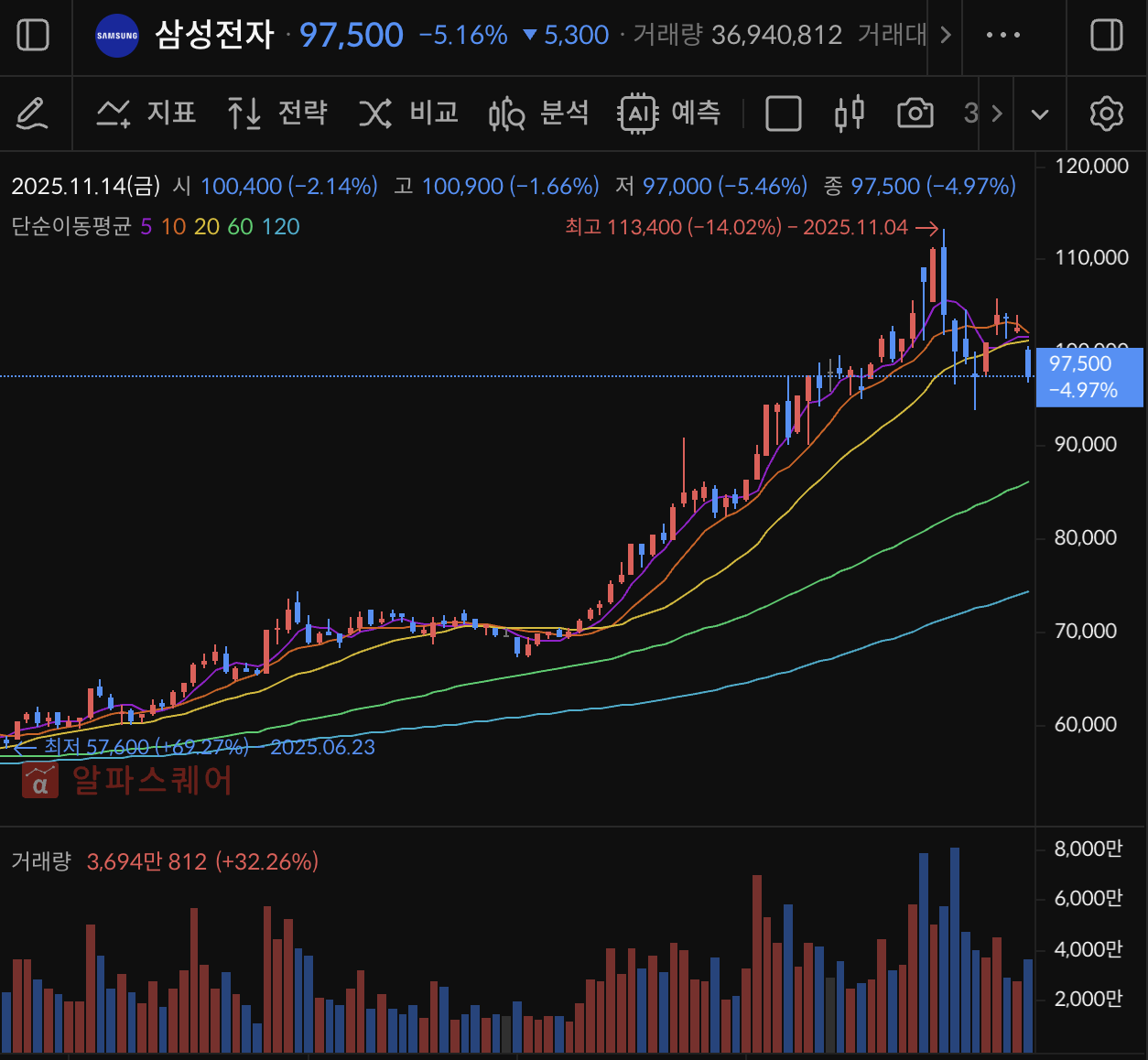Select the moving average 5 setting
Viewport: 1148px width, 1060px height.
pyautogui.click(x=146, y=226)
